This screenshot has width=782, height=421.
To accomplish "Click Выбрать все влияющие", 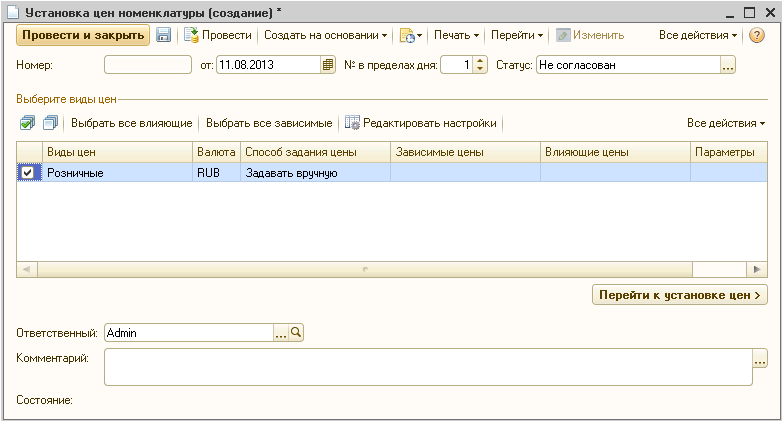I will pyautogui.click(x=132, y=123).
